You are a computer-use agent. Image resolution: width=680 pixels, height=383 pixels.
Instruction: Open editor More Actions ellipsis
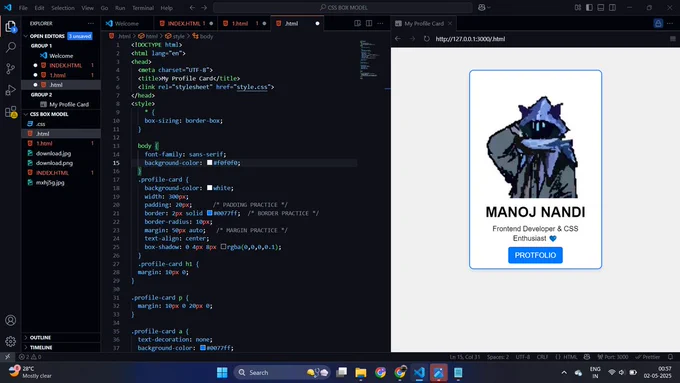[380, 23]
